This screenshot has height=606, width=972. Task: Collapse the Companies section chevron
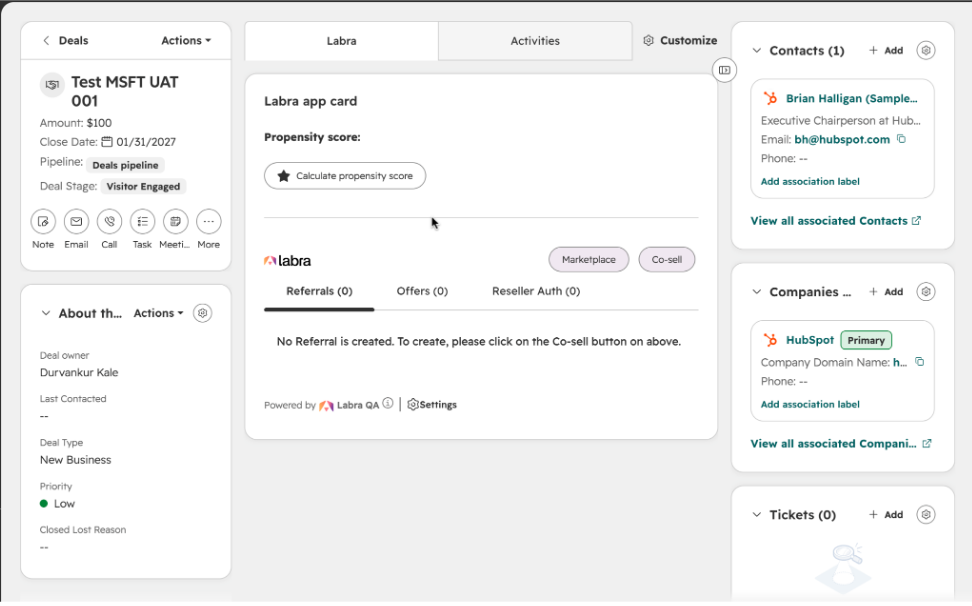click(x=756, y=291)
